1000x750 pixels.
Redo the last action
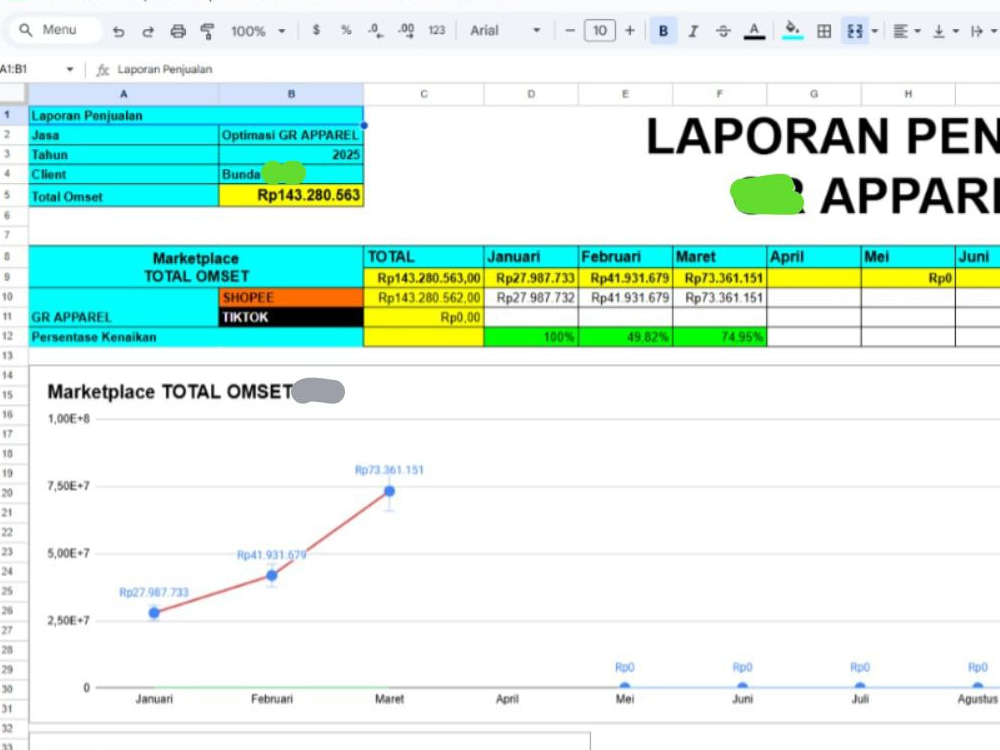pyautogui.click(x=148, y=31)
